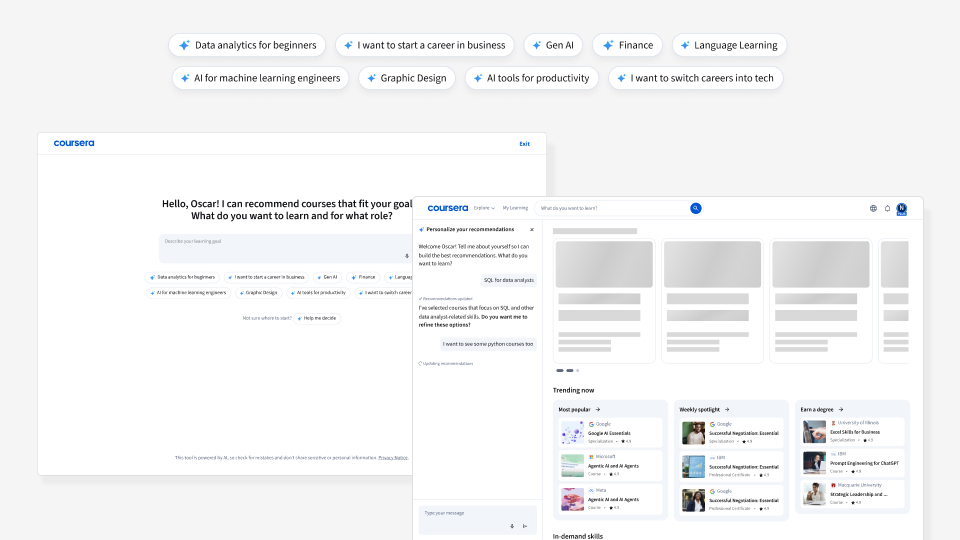Click the Help me decide chip
960x540 pixels.
317,318
